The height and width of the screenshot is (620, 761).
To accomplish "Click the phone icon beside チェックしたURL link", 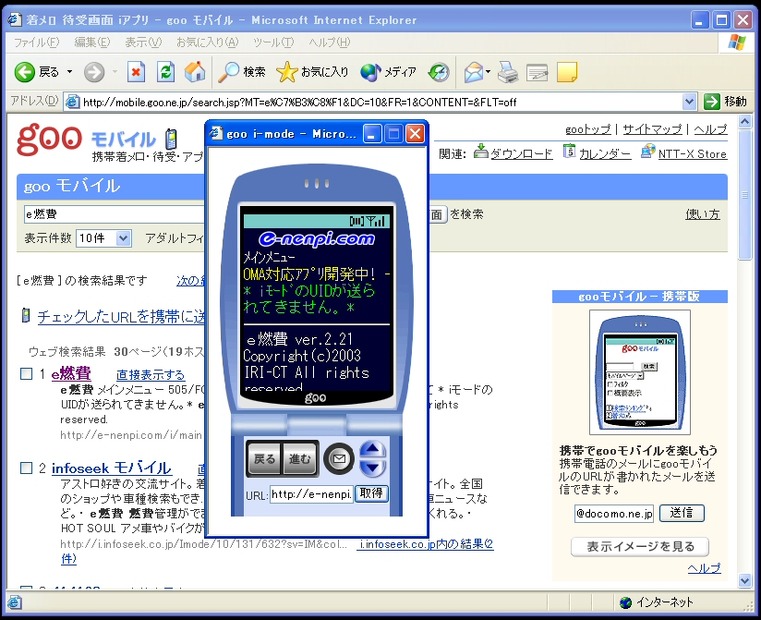I will pyautogui.click(x=26, y=316).
